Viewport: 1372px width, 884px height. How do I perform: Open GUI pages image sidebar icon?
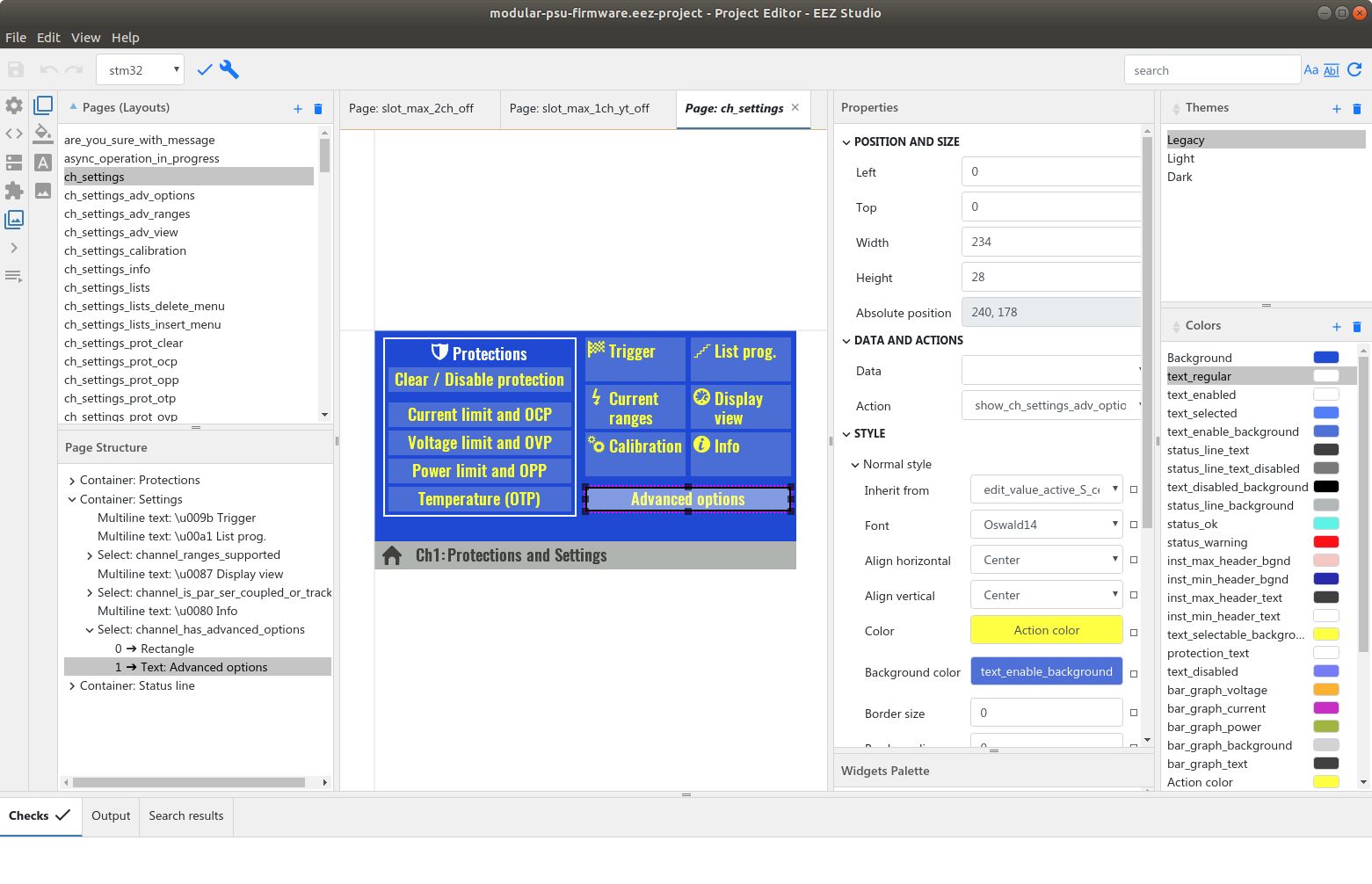(x=14, y=219)
